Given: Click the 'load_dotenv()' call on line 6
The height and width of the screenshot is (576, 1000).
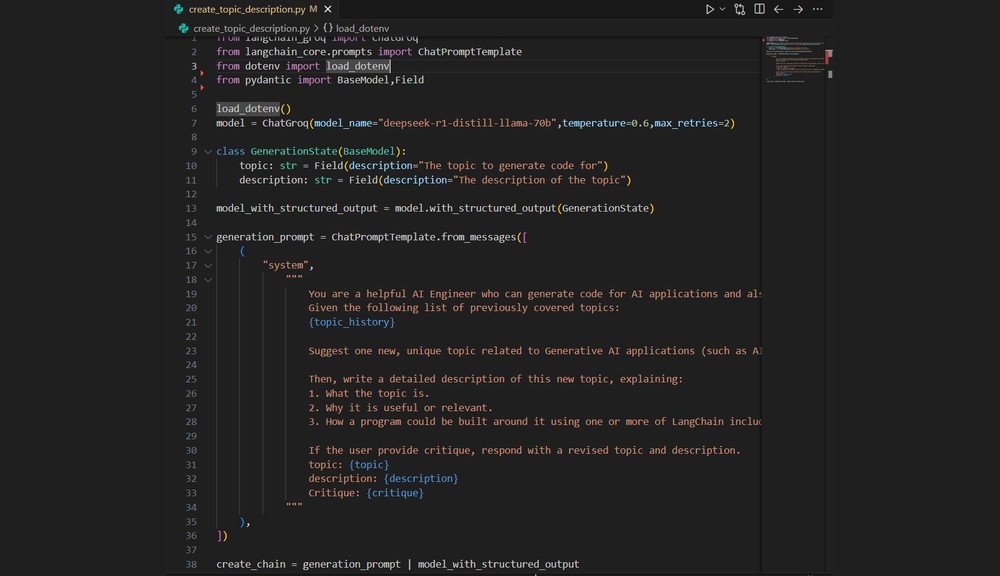Looking at the screenshot, I should (253, 108).
